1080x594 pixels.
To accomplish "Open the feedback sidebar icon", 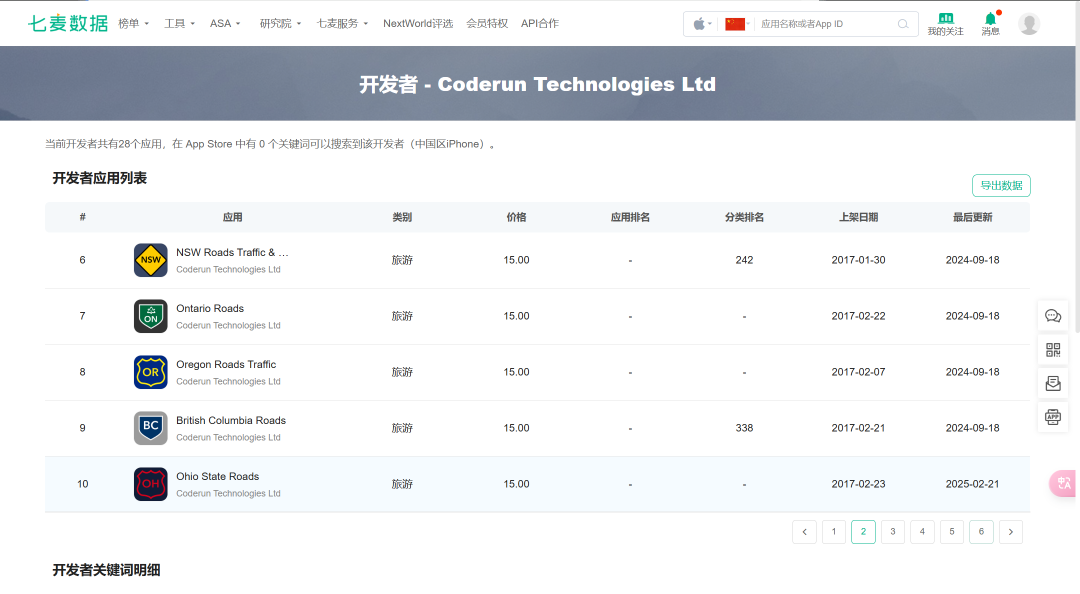I will coord(1053,383).
